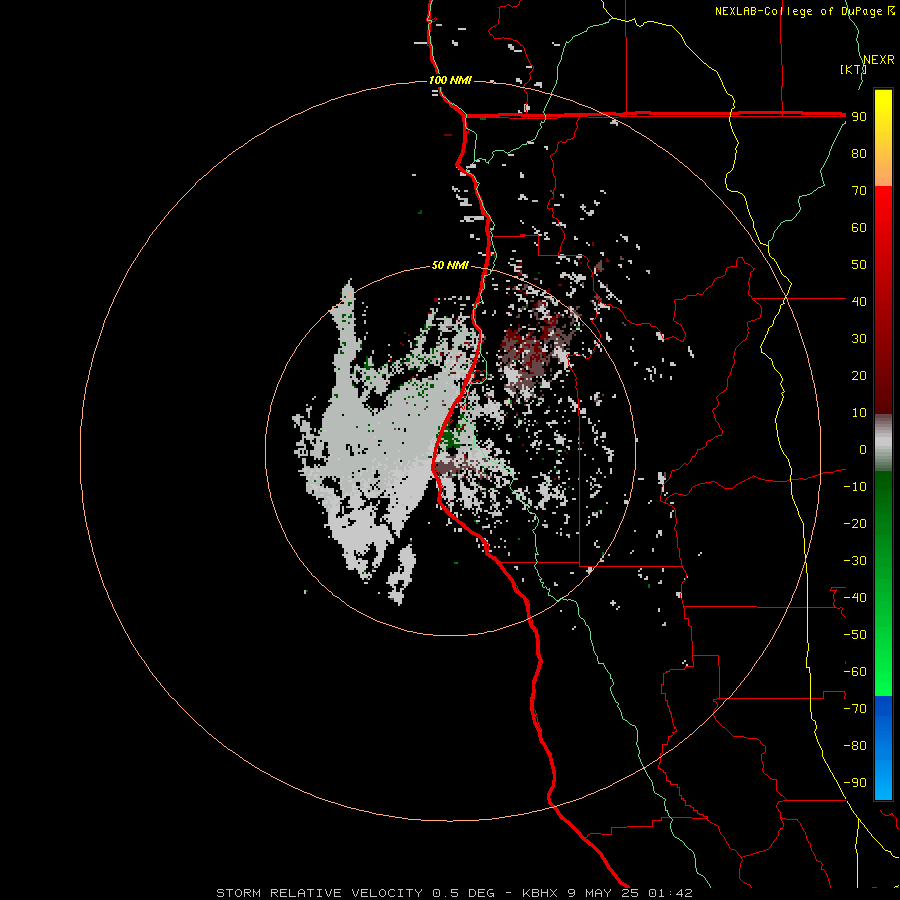
Task: Click the blue bottom segment of velocity color bar
Action: pos(883,748)
